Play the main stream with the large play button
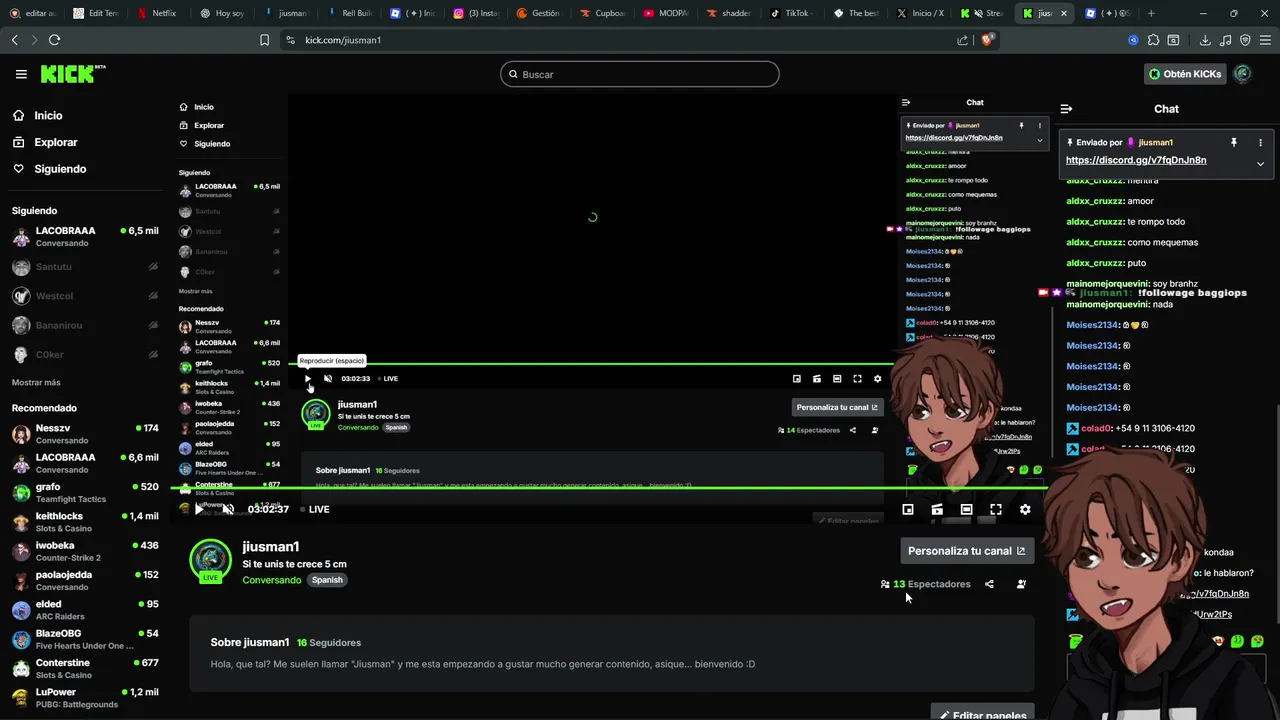The width and height of the screenshot is (1280, 720). click(199, 509)
